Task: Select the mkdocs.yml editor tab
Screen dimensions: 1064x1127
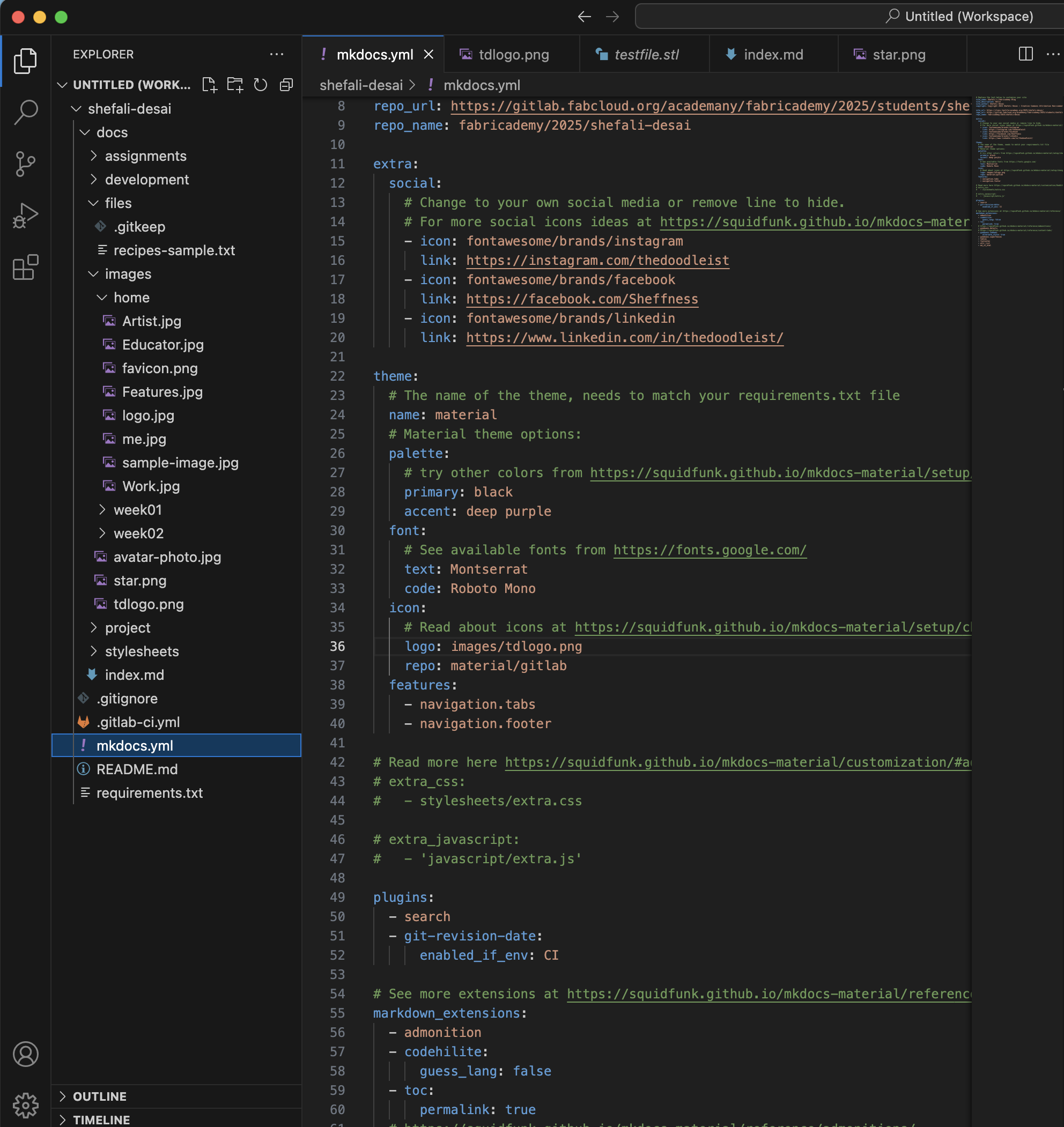Action: click(x=374, y=55)
